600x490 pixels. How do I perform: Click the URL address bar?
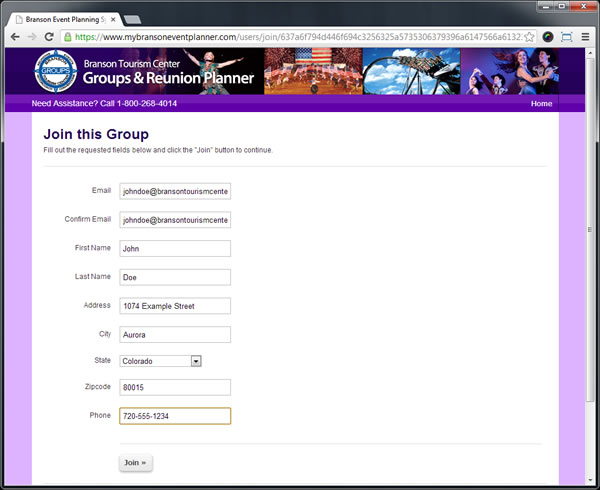tap(298, 37)
